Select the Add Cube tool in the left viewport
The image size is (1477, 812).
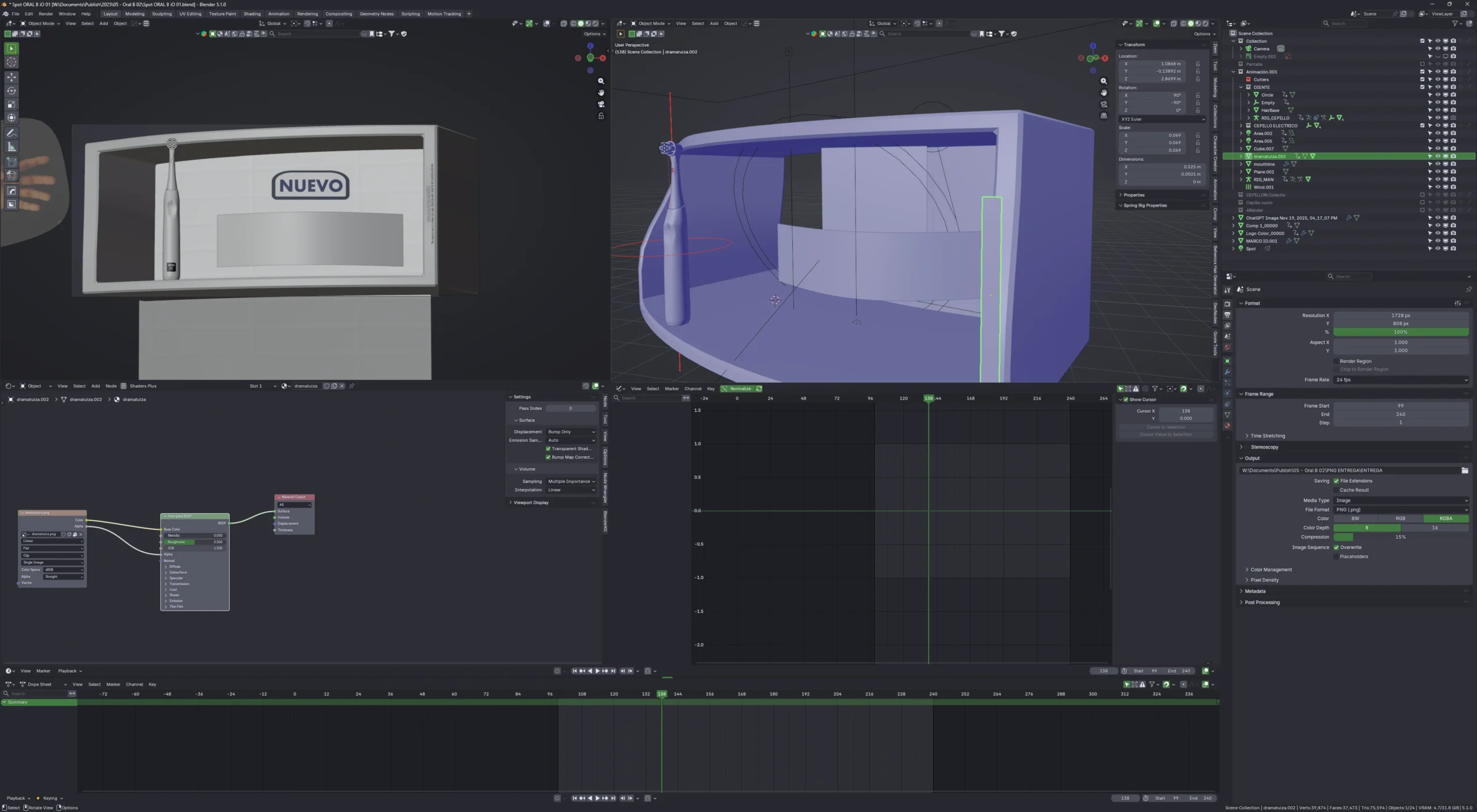12,162
